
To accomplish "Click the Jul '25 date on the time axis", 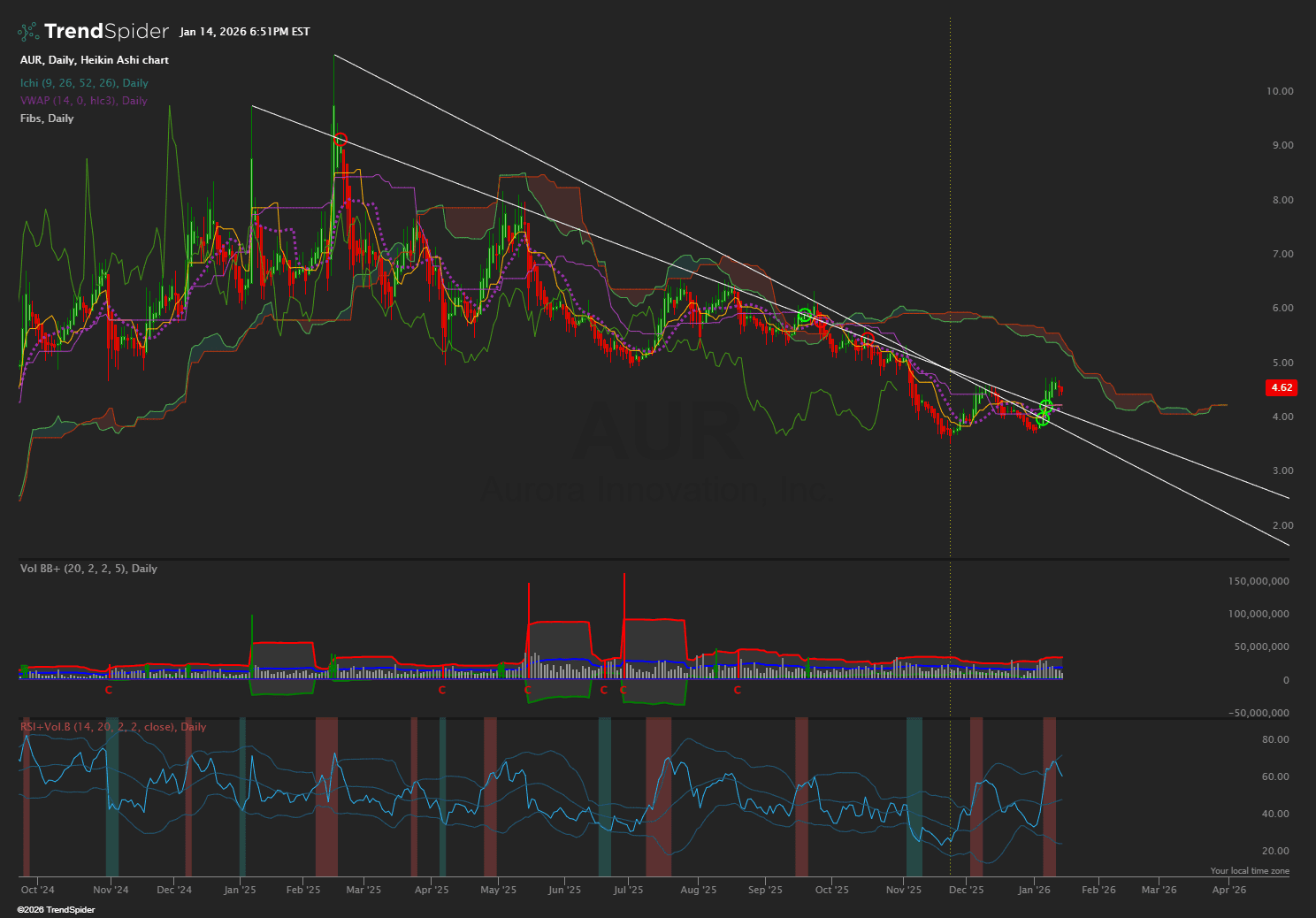I will pos(628,890).
